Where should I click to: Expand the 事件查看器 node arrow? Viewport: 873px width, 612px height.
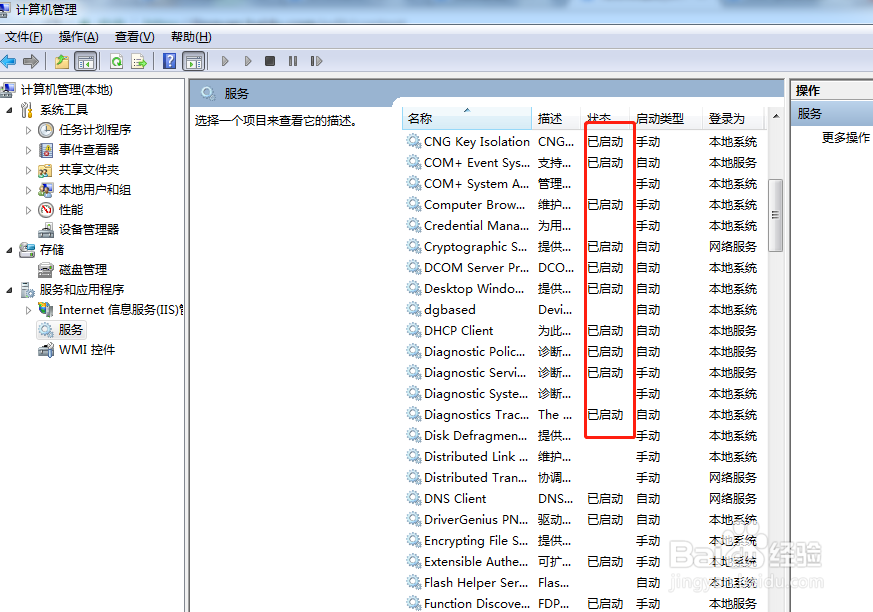point(28,150)
